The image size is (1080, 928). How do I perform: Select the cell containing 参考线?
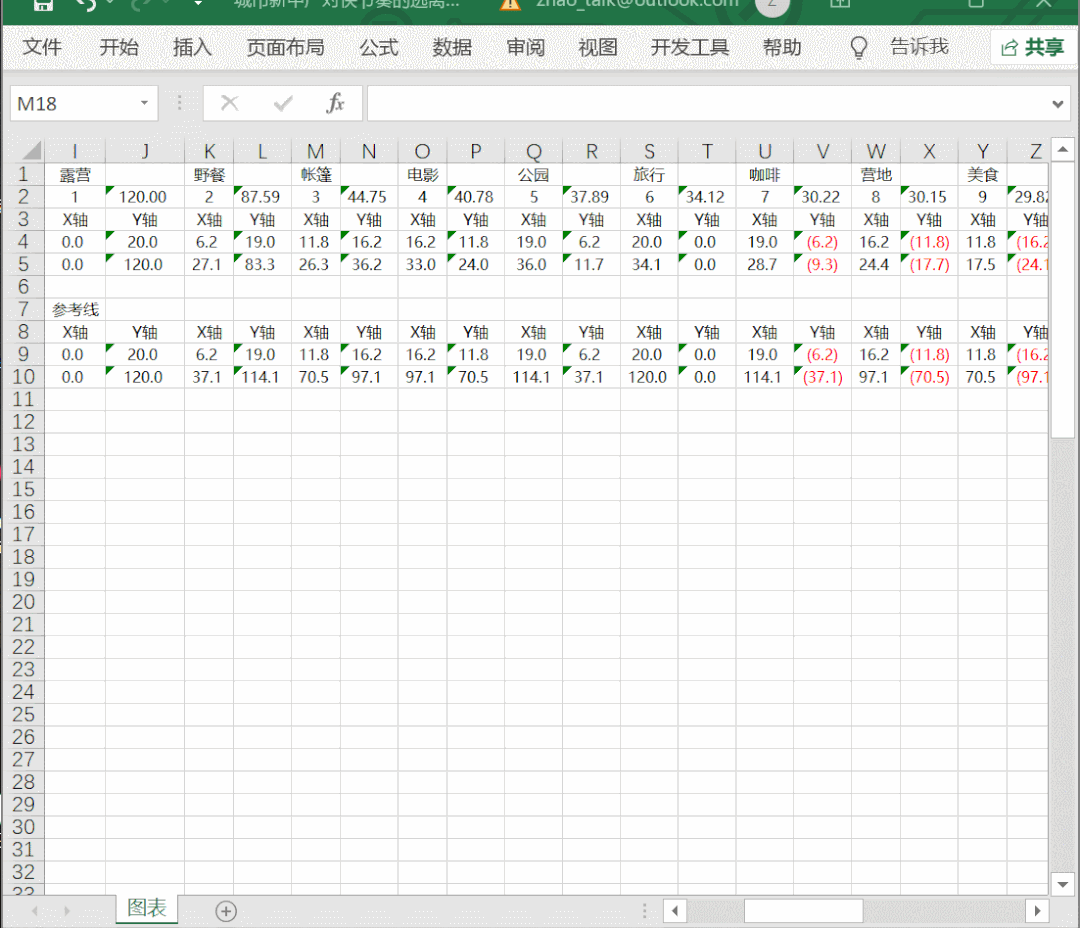pos(75,310)
